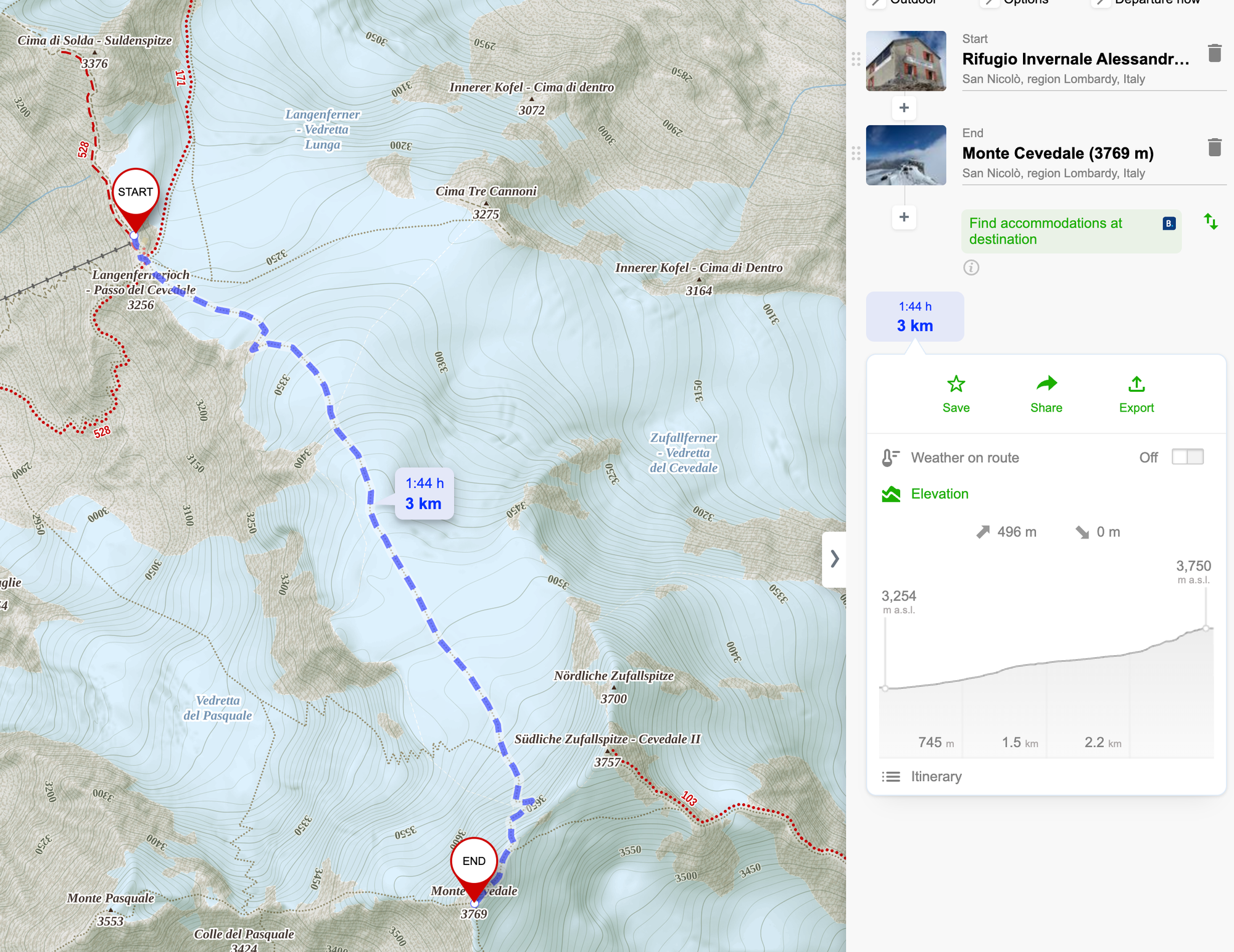Swap start and end with reverse arrows
Viewport: 1234px width, 952px height.
pos(1211,221)
